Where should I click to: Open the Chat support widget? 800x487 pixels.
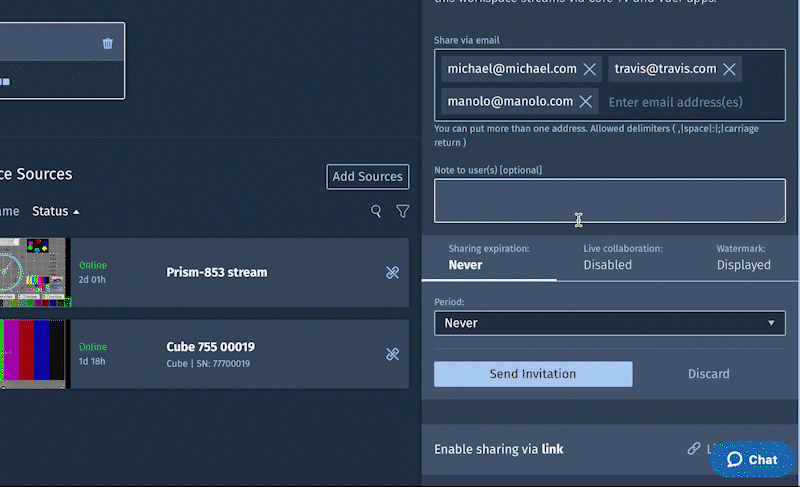(x=752, y=459)
